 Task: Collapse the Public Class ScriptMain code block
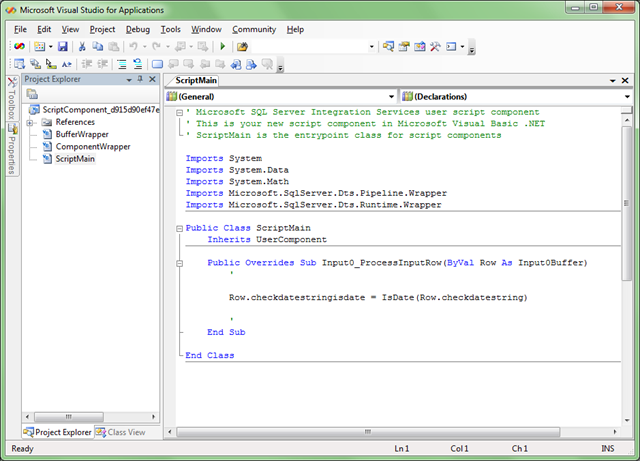pyautogui.click(x=179, y=228)
